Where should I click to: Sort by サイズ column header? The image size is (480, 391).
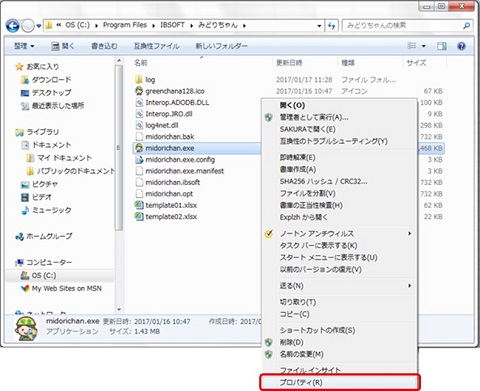(416, 63)
